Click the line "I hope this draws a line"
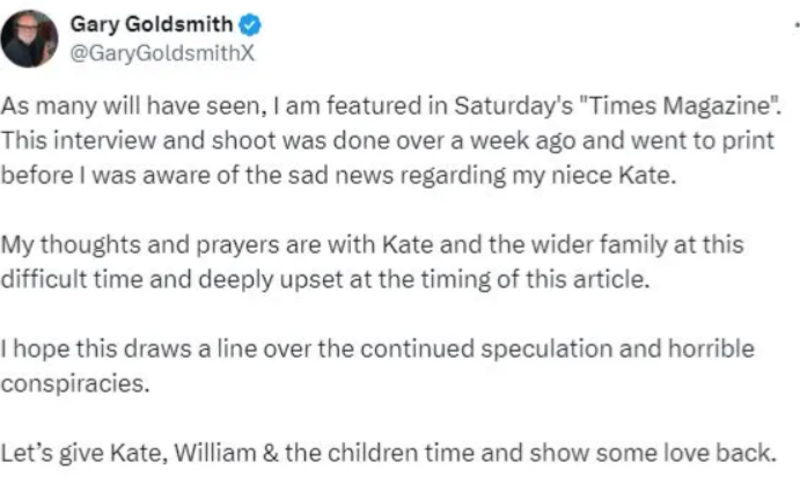 point(377,349)
